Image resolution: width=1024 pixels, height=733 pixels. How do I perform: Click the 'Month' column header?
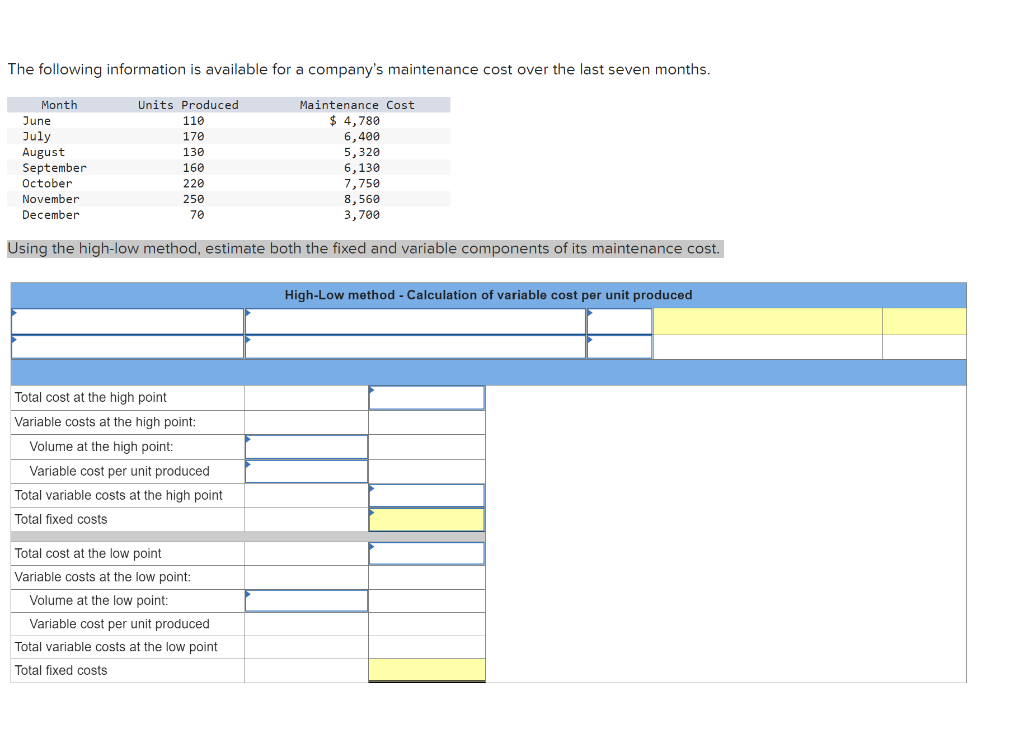[x=59, y=105]
